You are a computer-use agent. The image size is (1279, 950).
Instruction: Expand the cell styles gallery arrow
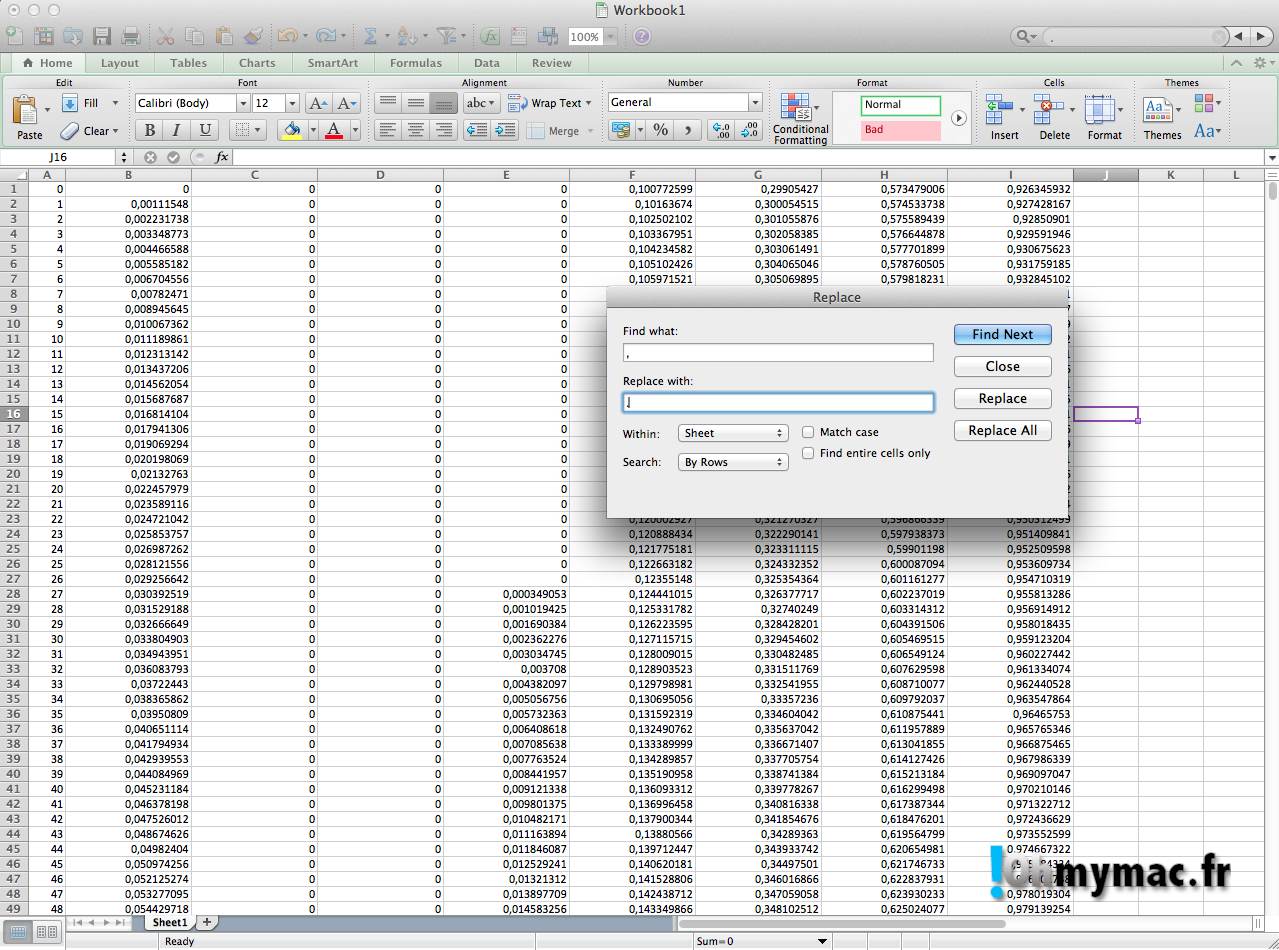coord(958,118)
